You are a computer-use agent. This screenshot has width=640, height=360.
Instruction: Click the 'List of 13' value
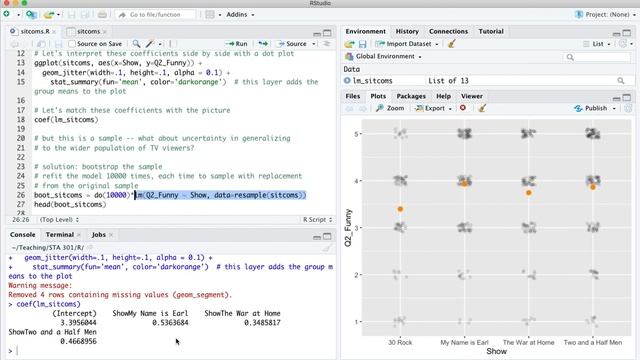pyautogui.click(x=448, y=81)
